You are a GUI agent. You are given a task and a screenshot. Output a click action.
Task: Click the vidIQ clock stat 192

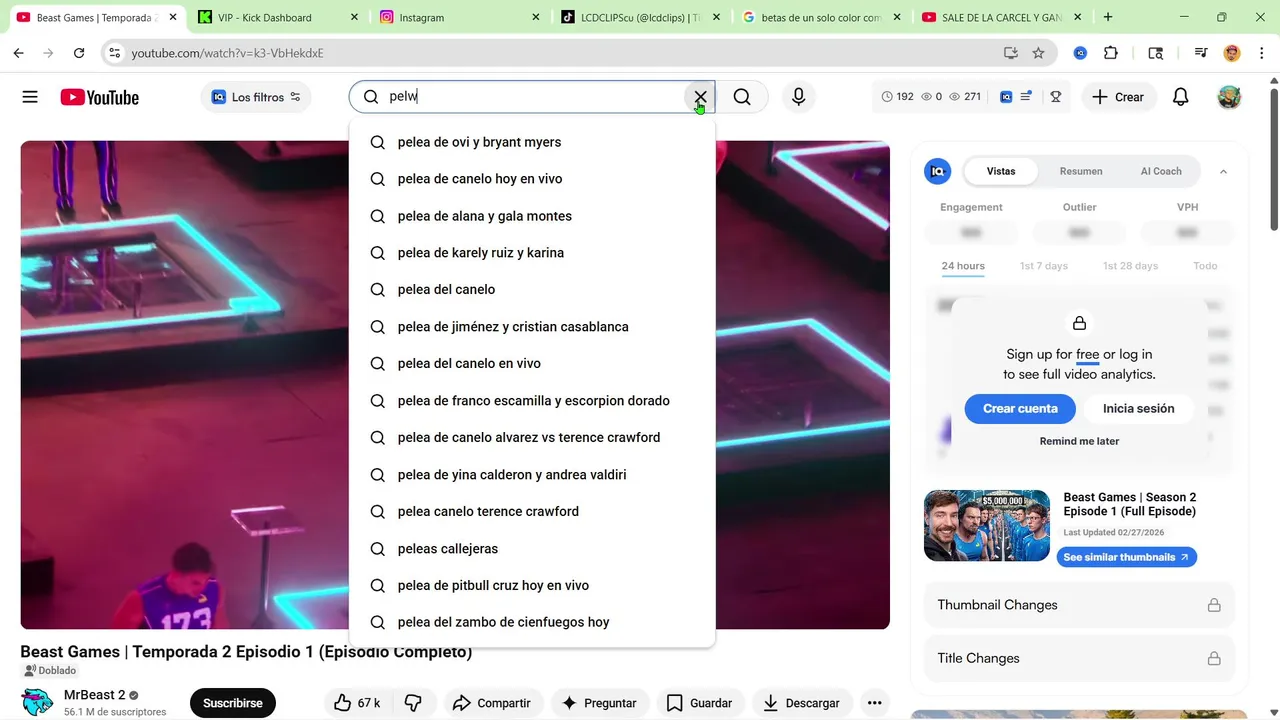(898, 97)
